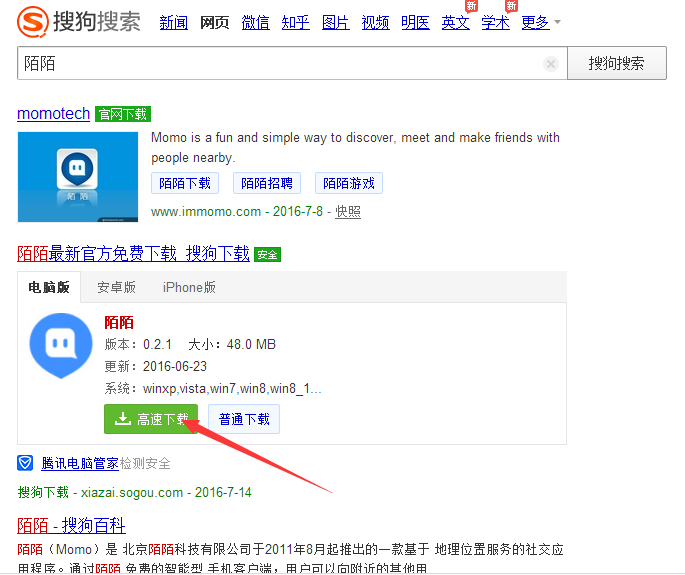Click the 系统: winxp,vista,win7 text
The height and width of the screenshot is (575, 685).
tap(213, 388)
